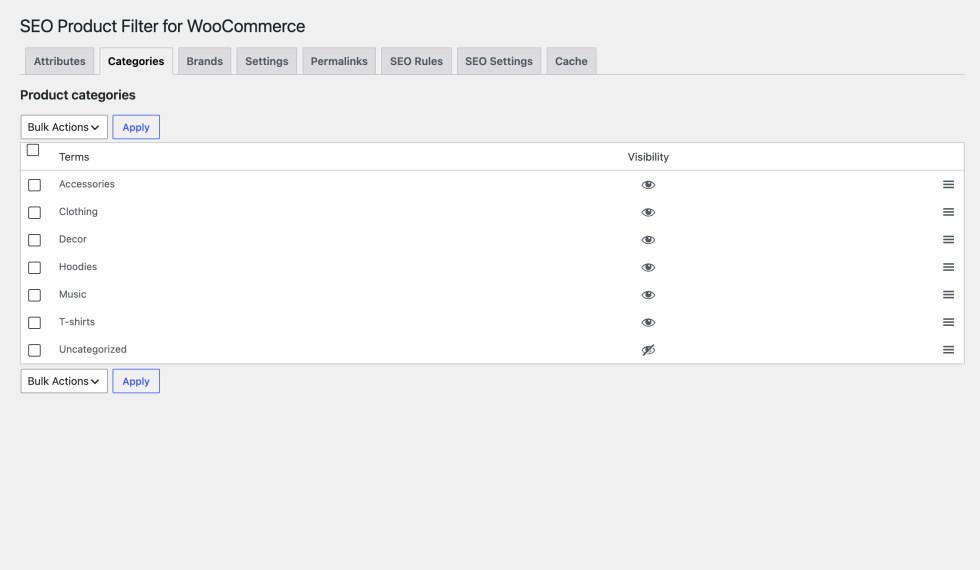
Task: Open the Brands tab
Action: tap(204, 61)
